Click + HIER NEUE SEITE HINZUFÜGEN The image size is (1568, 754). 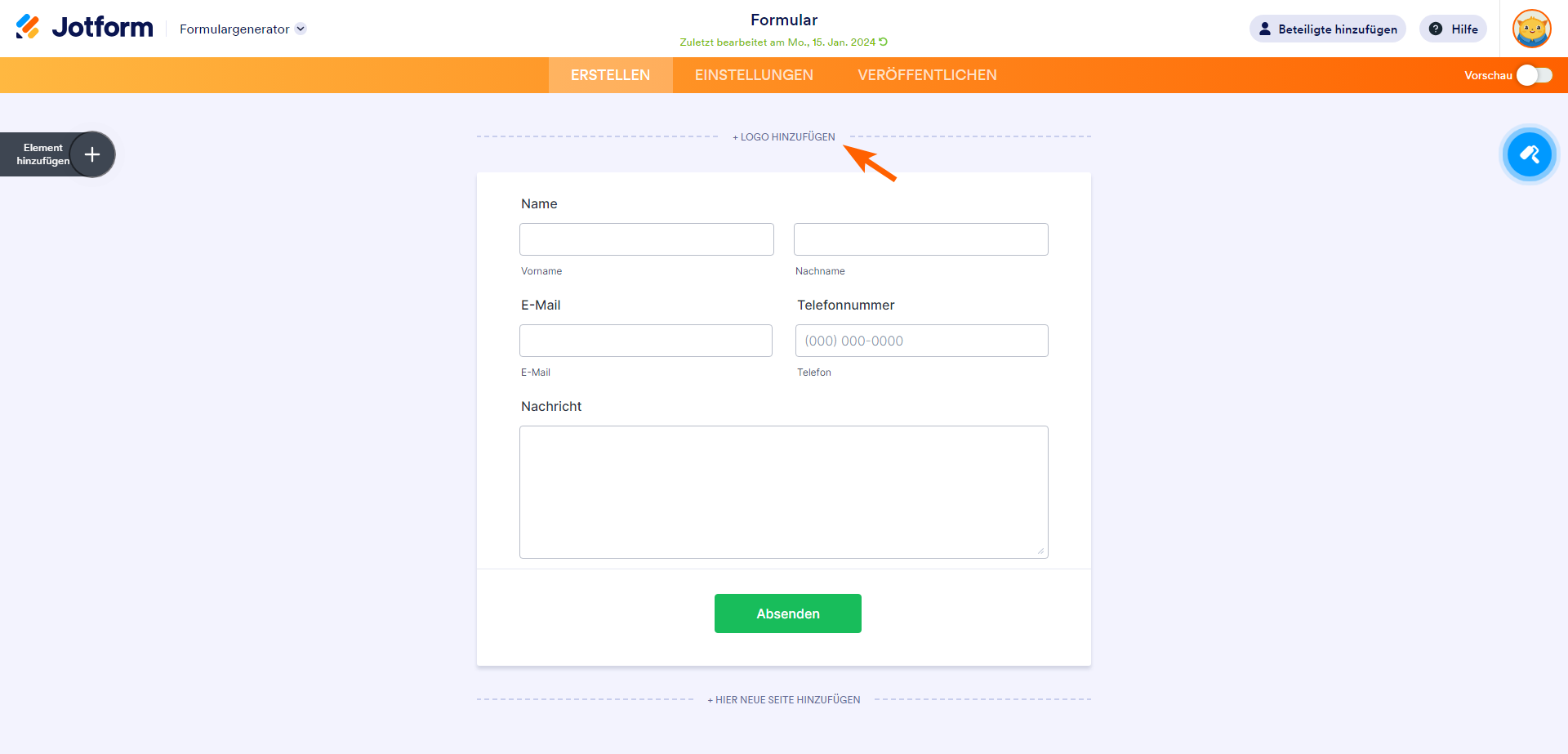coord(784,700)
